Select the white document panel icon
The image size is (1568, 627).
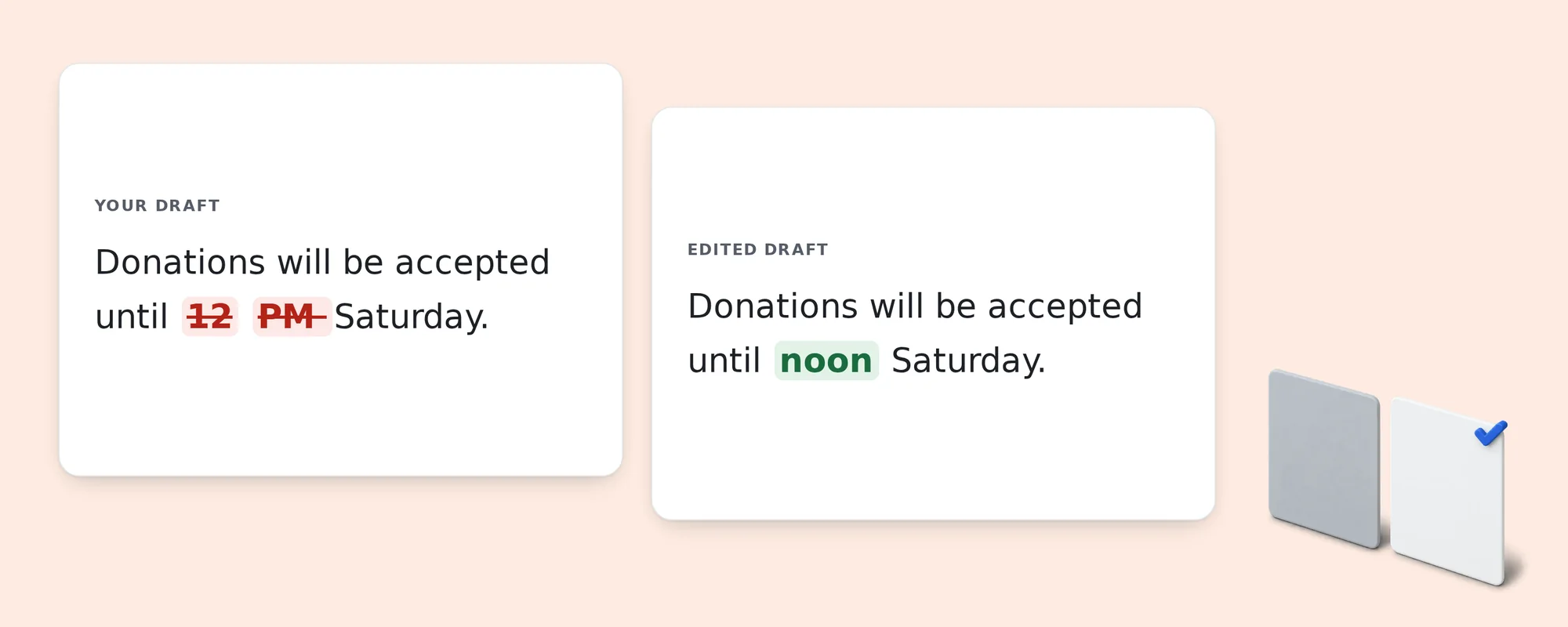[1448, 491]
